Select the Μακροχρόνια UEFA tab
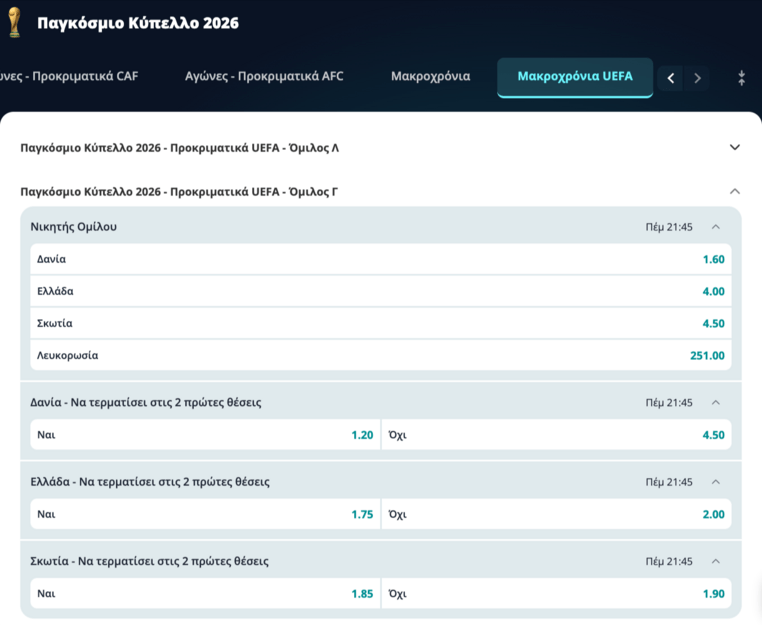762x625 pixels. pos(574,76)
